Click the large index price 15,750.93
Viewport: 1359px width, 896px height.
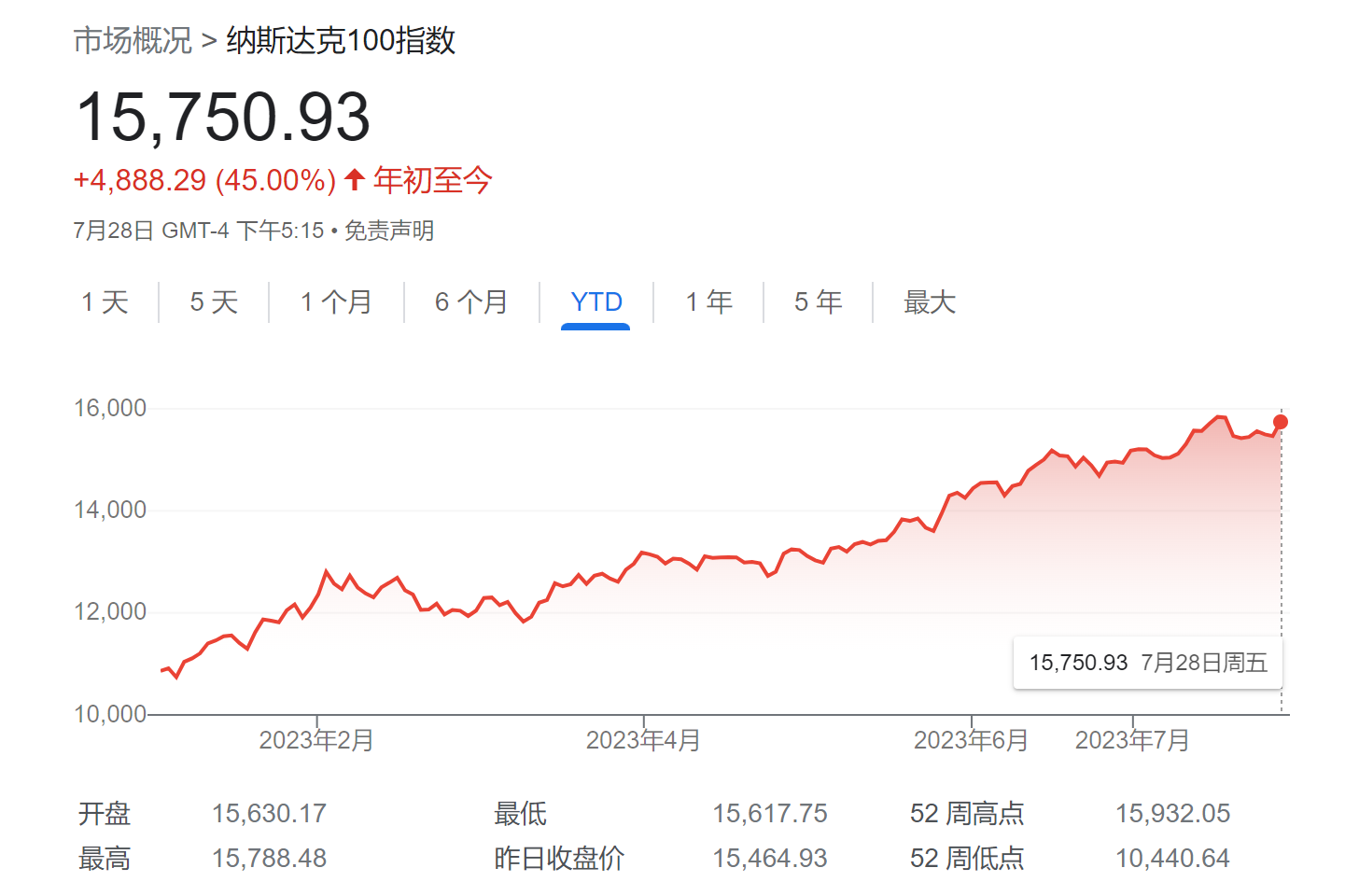[x=224, y=116]
